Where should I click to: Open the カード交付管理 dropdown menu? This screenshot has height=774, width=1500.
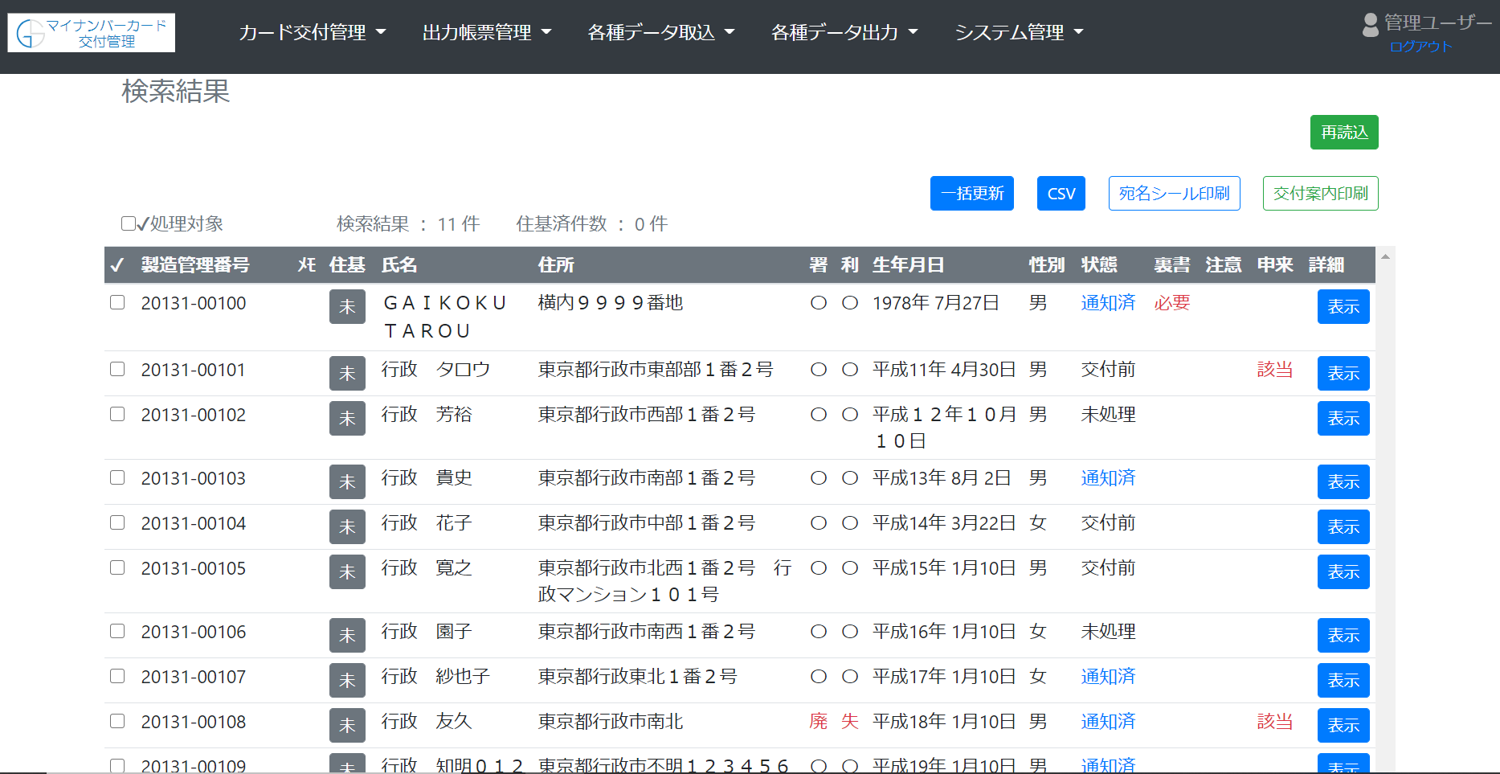tap(312, 33)
